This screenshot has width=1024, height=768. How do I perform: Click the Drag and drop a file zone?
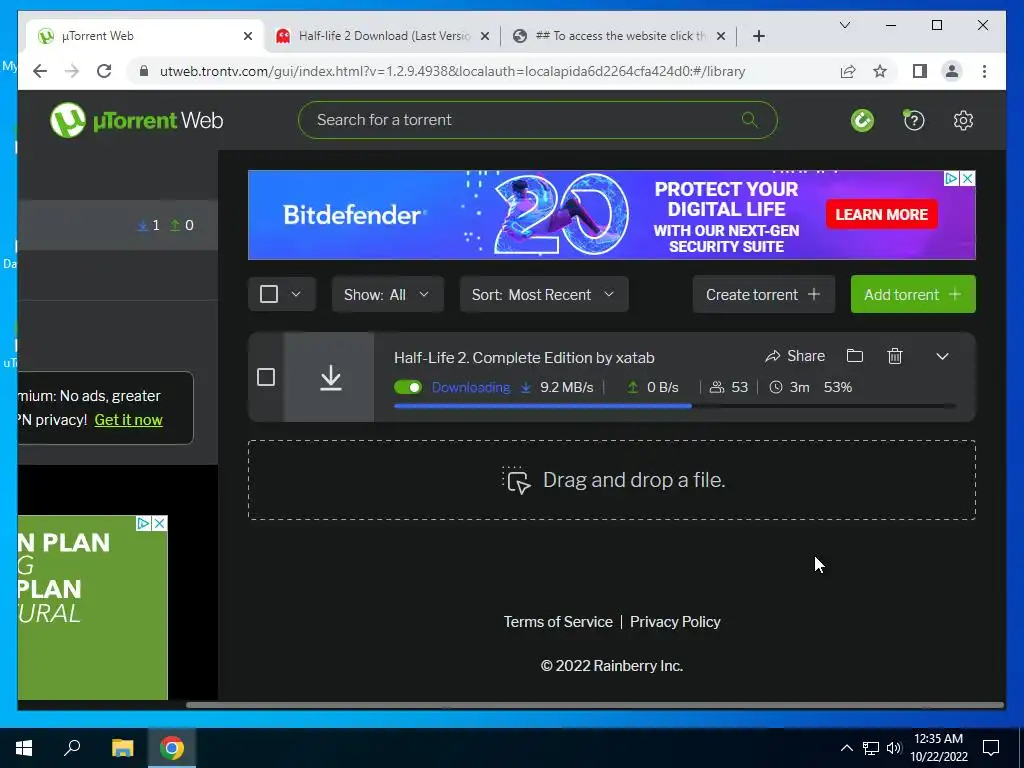612,480
